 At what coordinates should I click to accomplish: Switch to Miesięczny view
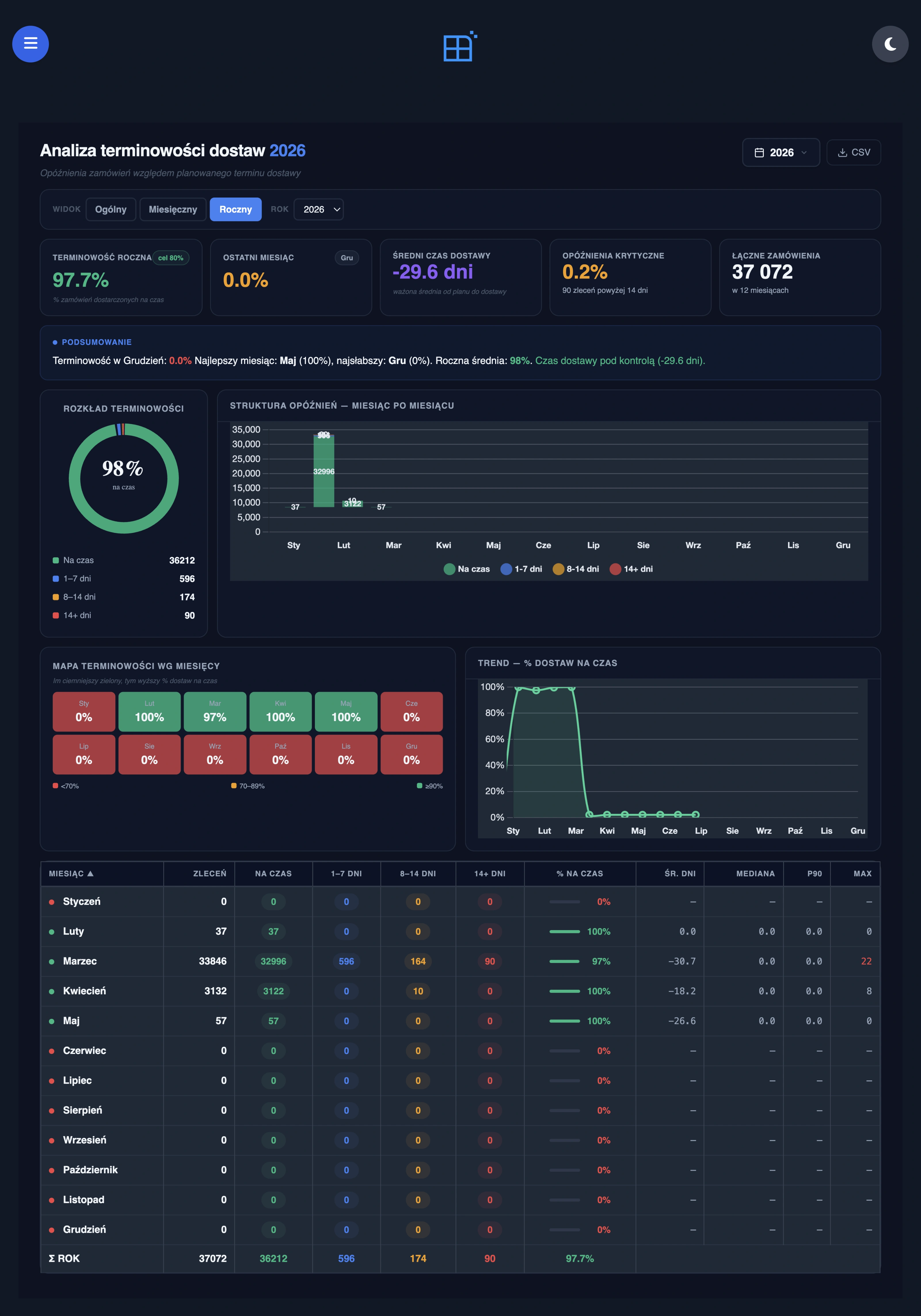[x=172, y=209]
